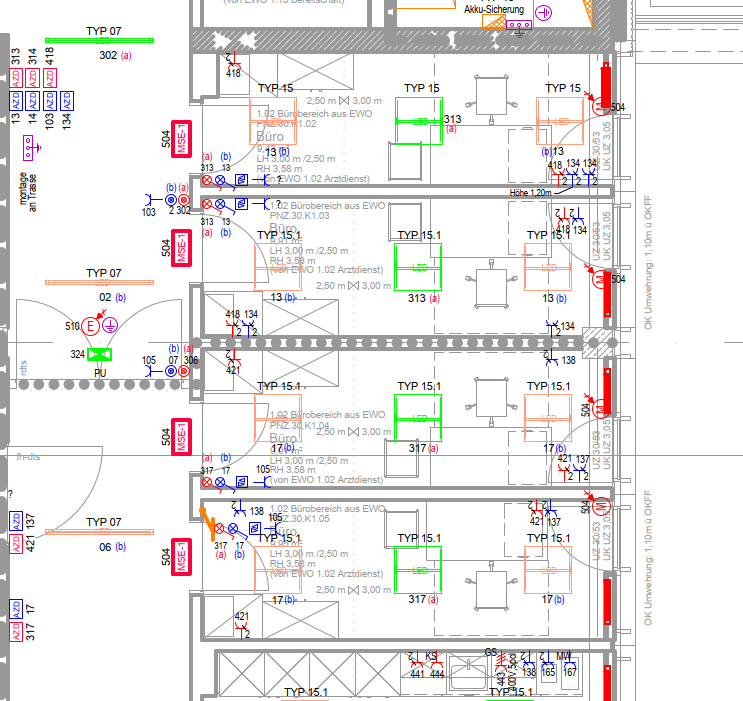Click the PU label under symbol 324
Viewport: 743px width, 701px height.
100,373
